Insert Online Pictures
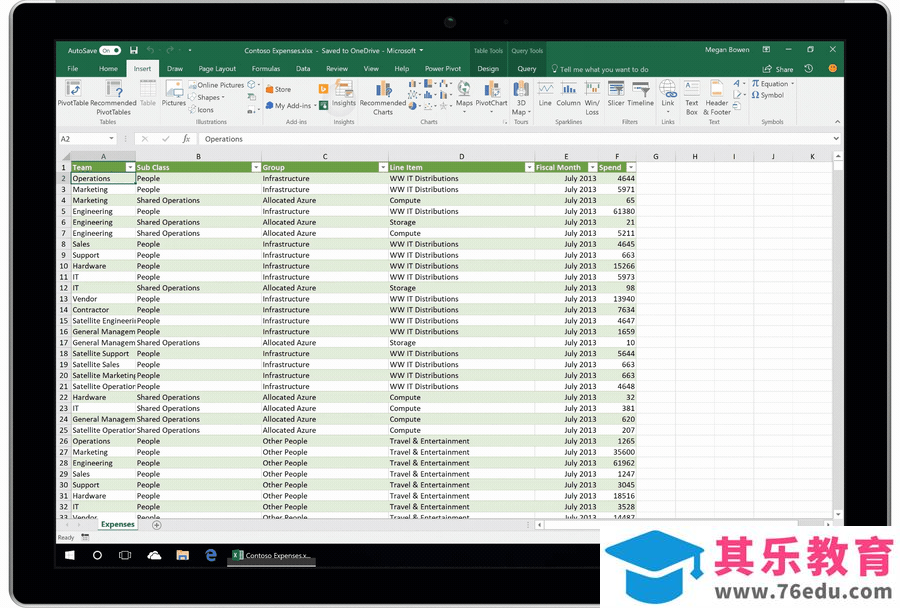The height and width of the screenshot is (608, 900). [216, 85]
